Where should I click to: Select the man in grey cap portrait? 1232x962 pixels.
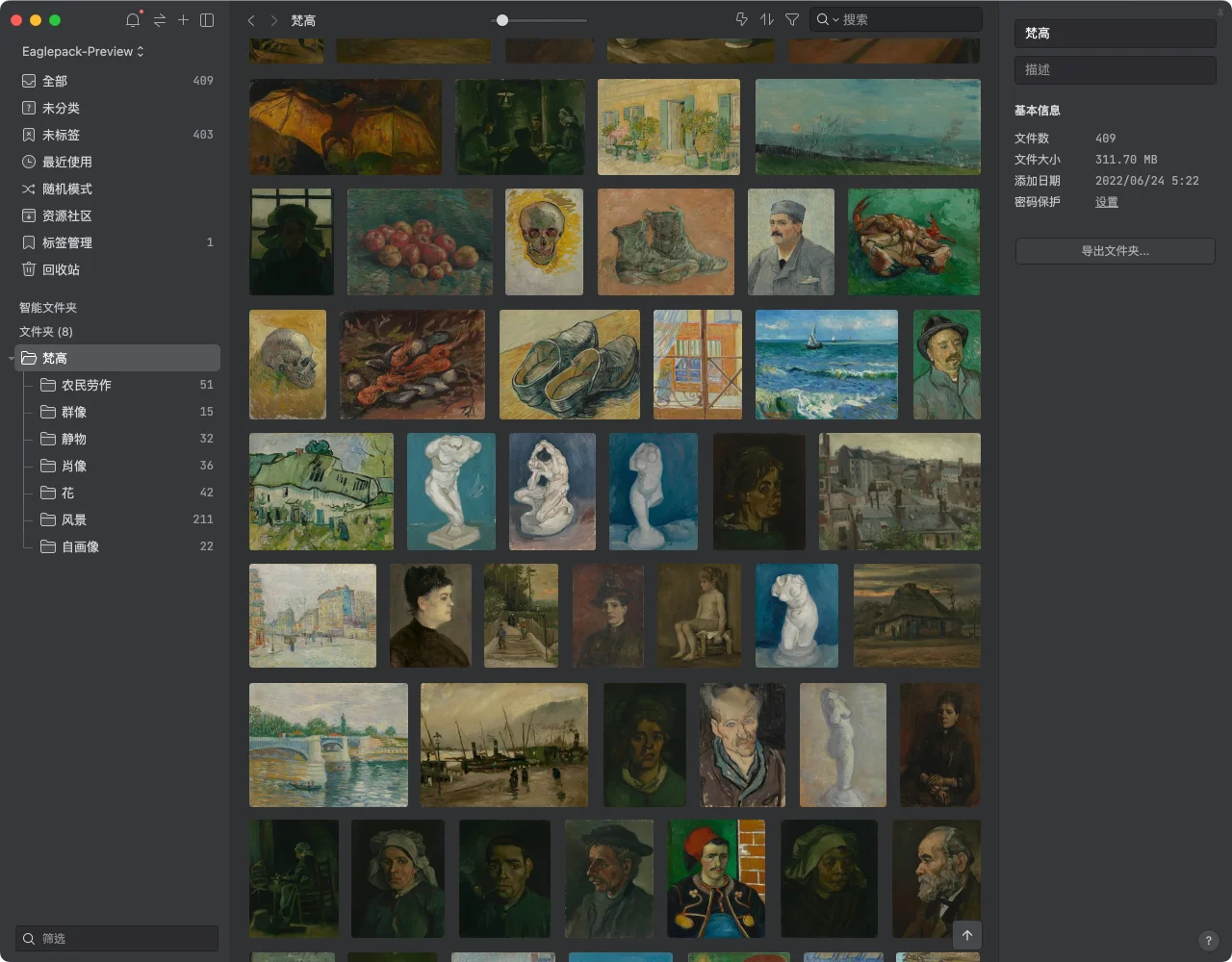click(791, 241)
